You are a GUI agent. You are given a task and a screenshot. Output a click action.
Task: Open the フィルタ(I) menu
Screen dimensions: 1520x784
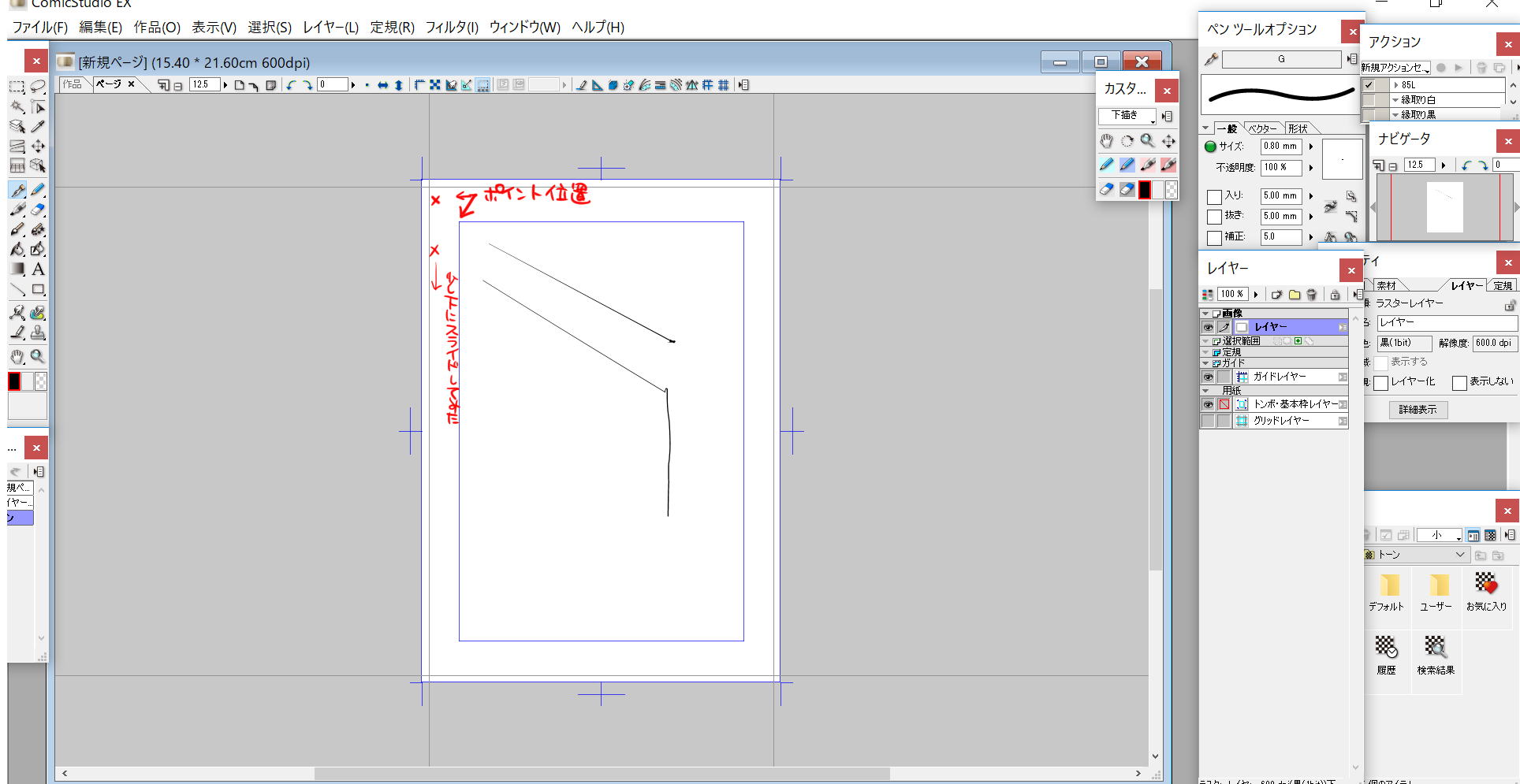(452, 28)
